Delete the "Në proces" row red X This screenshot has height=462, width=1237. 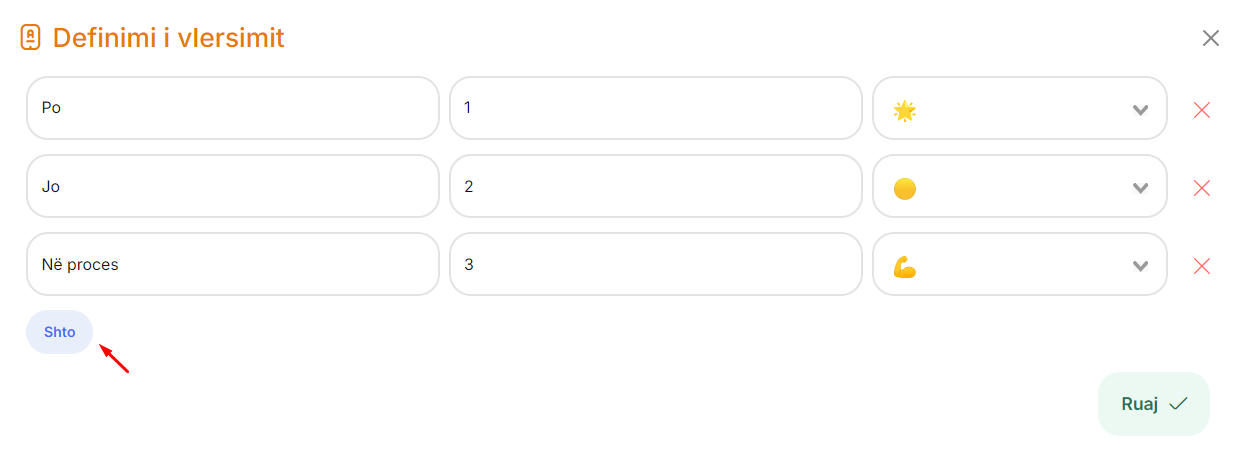pos(1202,266)
